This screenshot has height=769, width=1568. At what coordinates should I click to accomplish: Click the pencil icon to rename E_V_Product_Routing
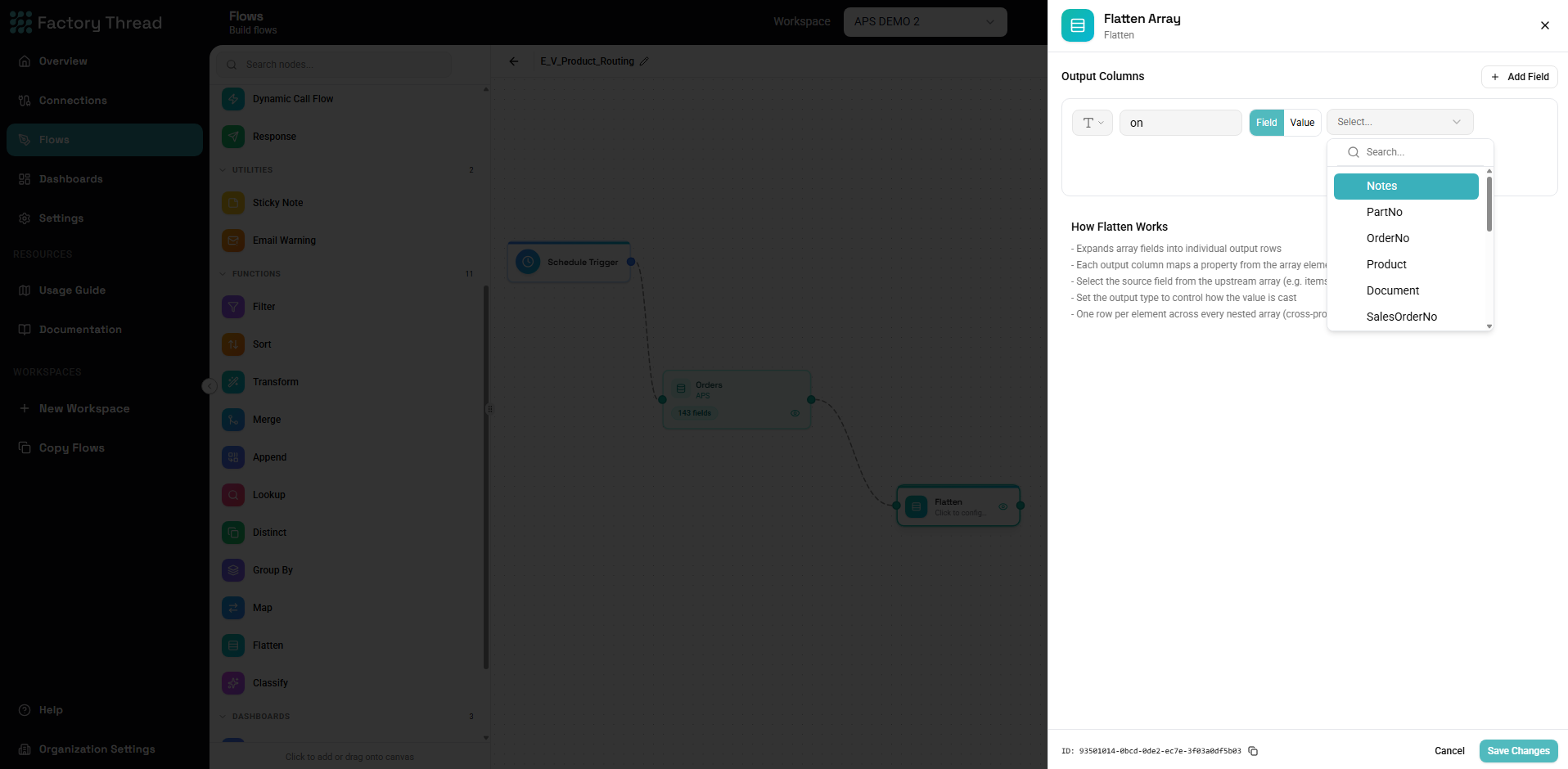pos(644,61)
